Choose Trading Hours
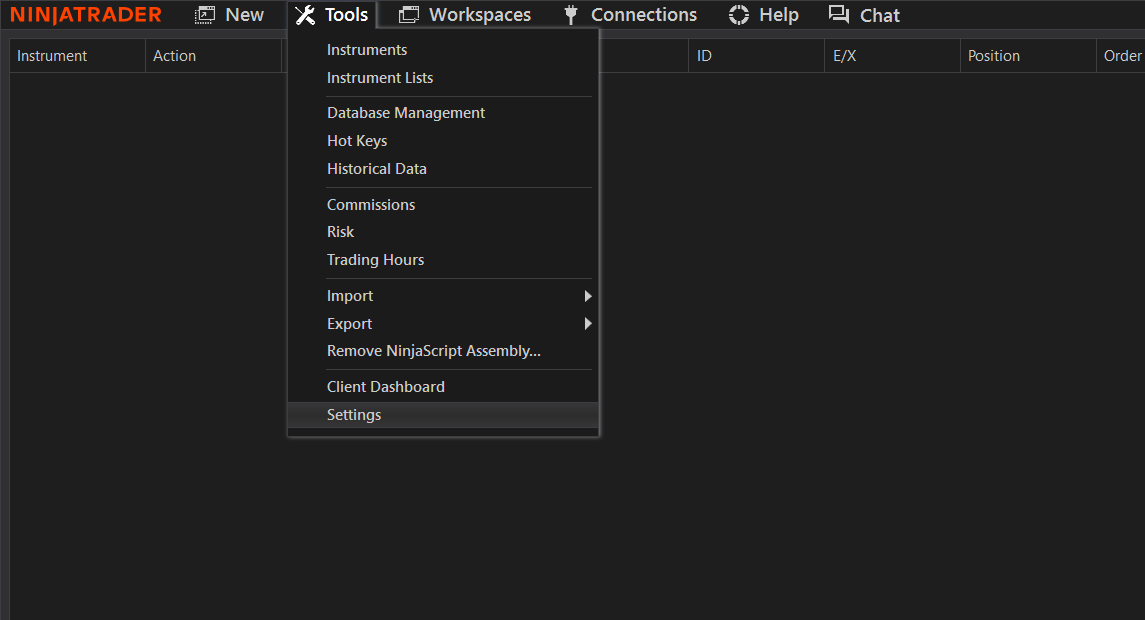Screen dimensions: 1145x620 (375, 260)
